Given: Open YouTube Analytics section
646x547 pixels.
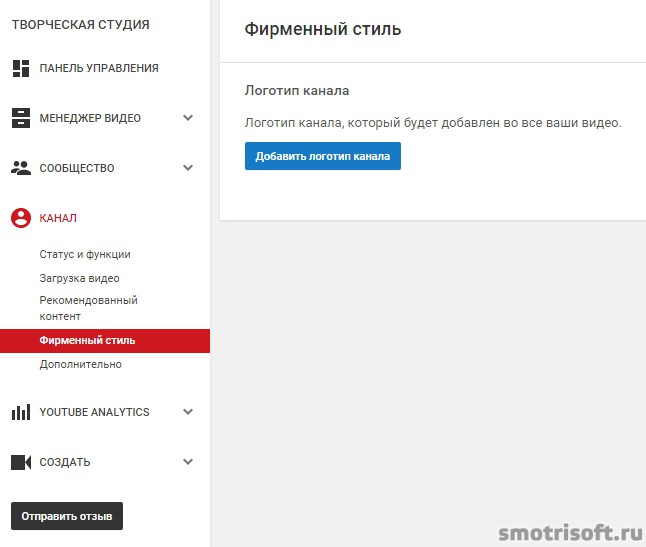Looking at the screenshot, I should click(x=94, y=412).
